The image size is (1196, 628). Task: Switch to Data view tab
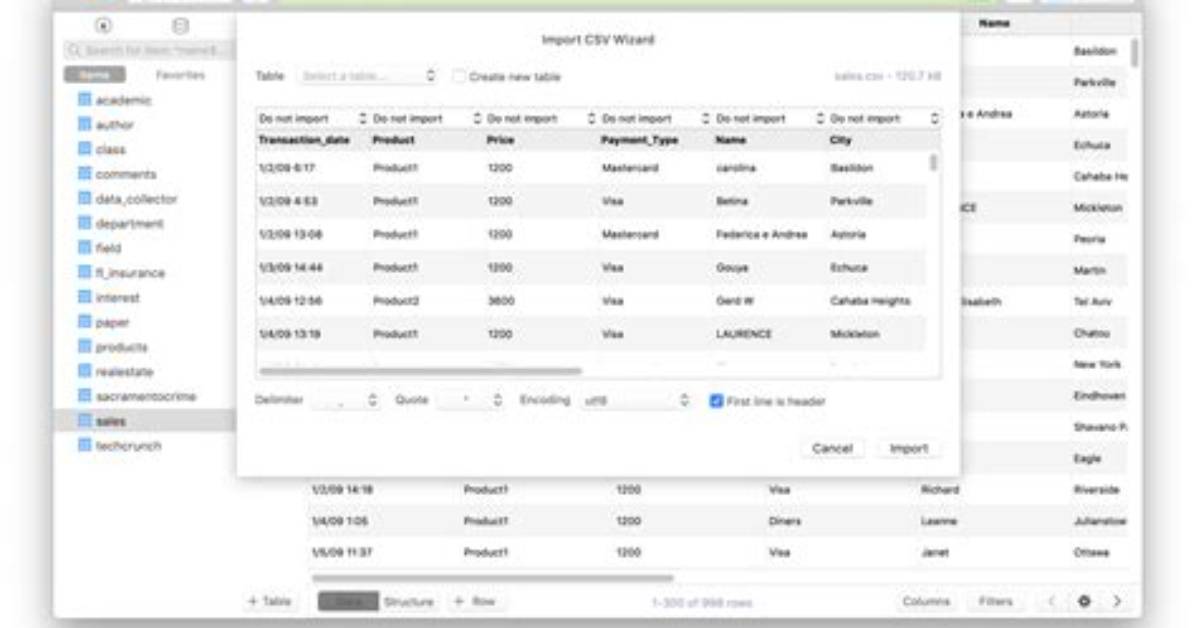tap(349, 601)
